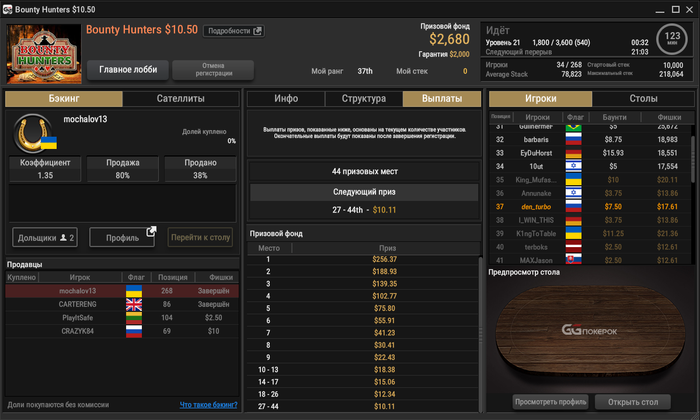Screen dimensions: 700x420
Task: Select player Annunake in list
Action: [590, 193]
